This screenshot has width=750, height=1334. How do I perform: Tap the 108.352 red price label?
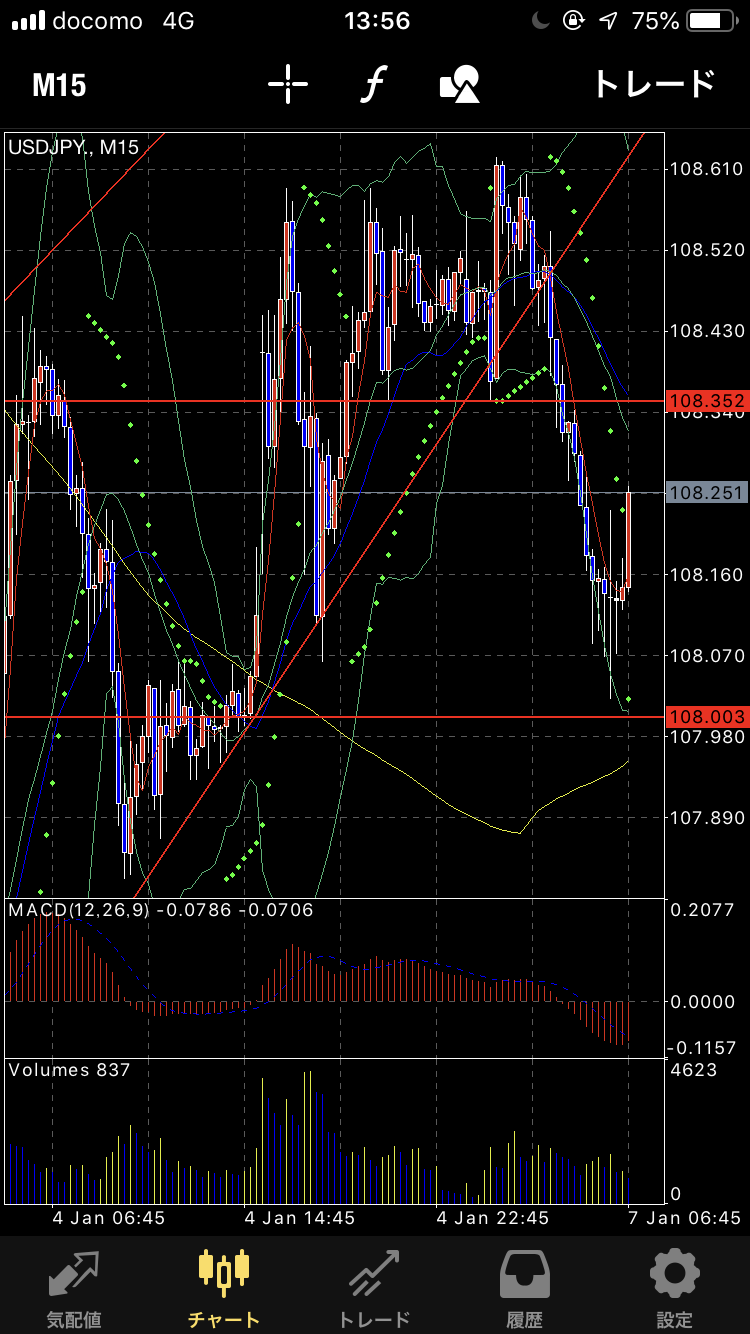coord(707,402)
